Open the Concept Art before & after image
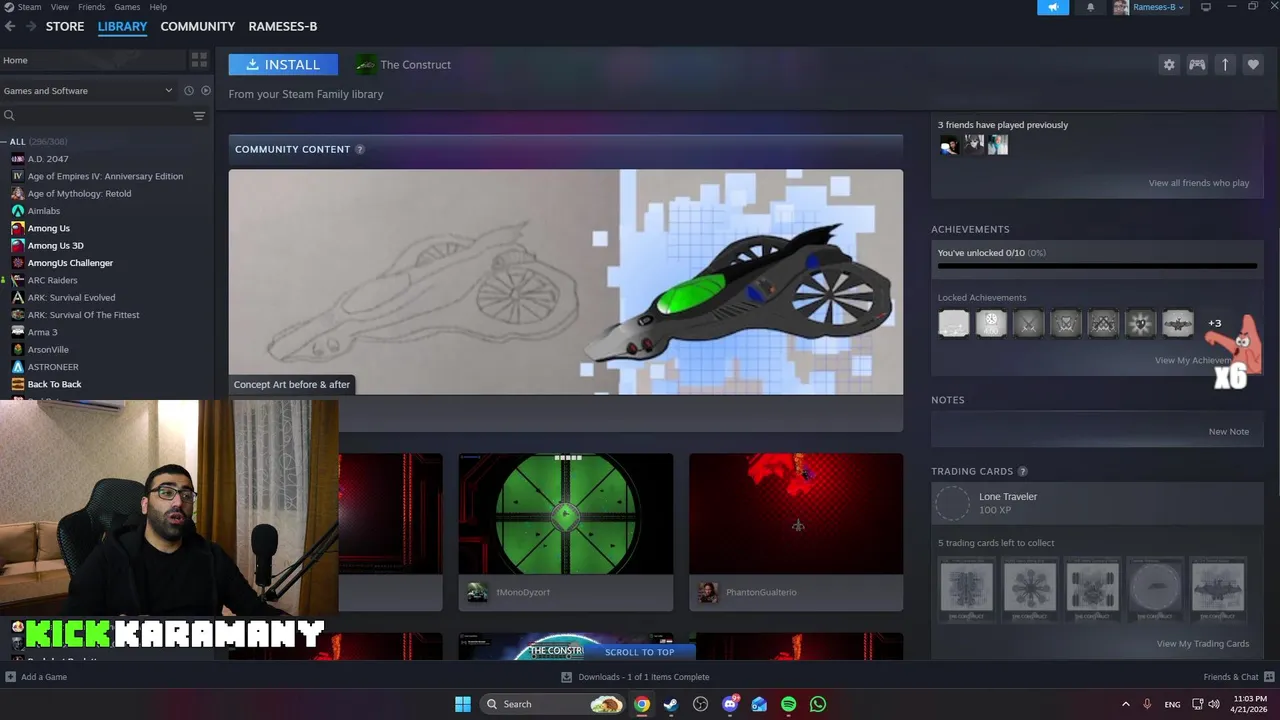Screen dimensions: 1280x720 (x=566, y=282)
